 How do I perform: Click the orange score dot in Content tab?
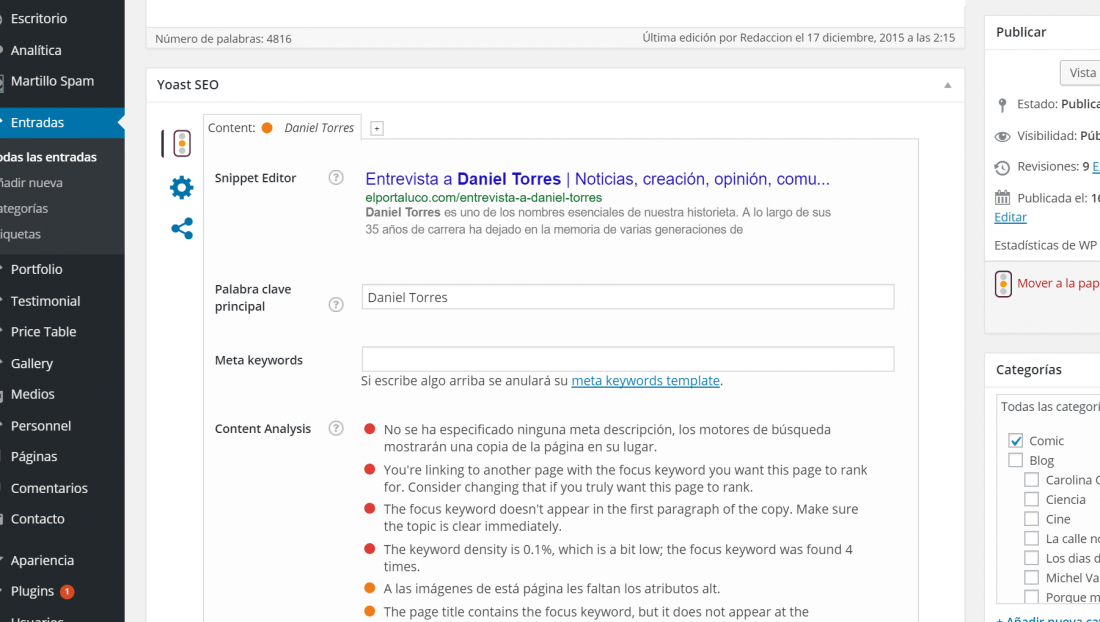click(x=267, y=128)
